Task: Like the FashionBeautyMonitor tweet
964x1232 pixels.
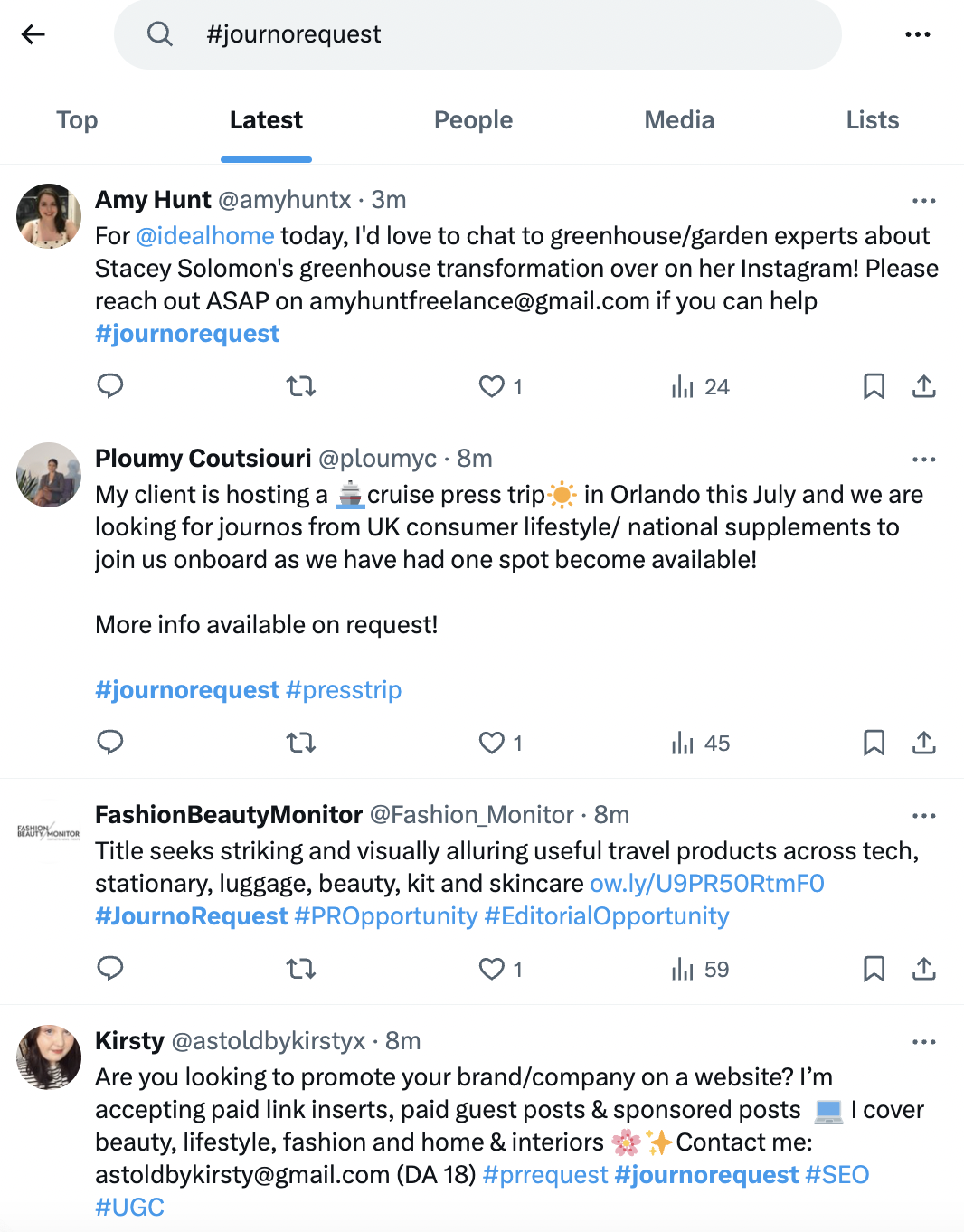Action: pos(491,969)
